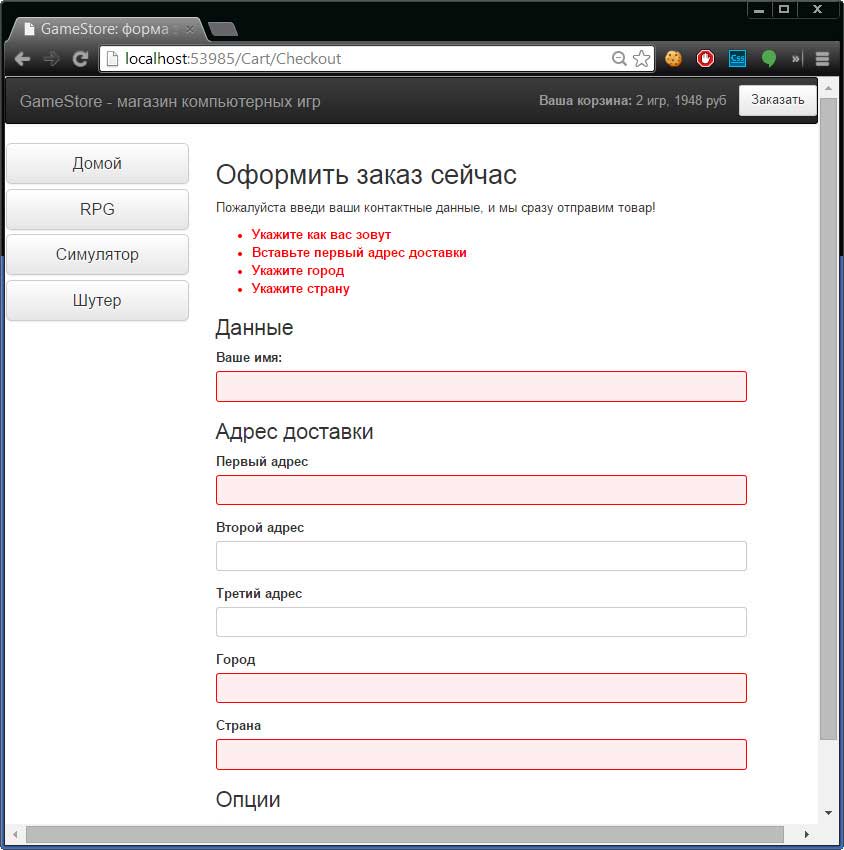Image resolution: width=844 pixels, height=850 pixels.
Task: Click the horizontal scrollbar left arrow
Action: click(15, 834)
